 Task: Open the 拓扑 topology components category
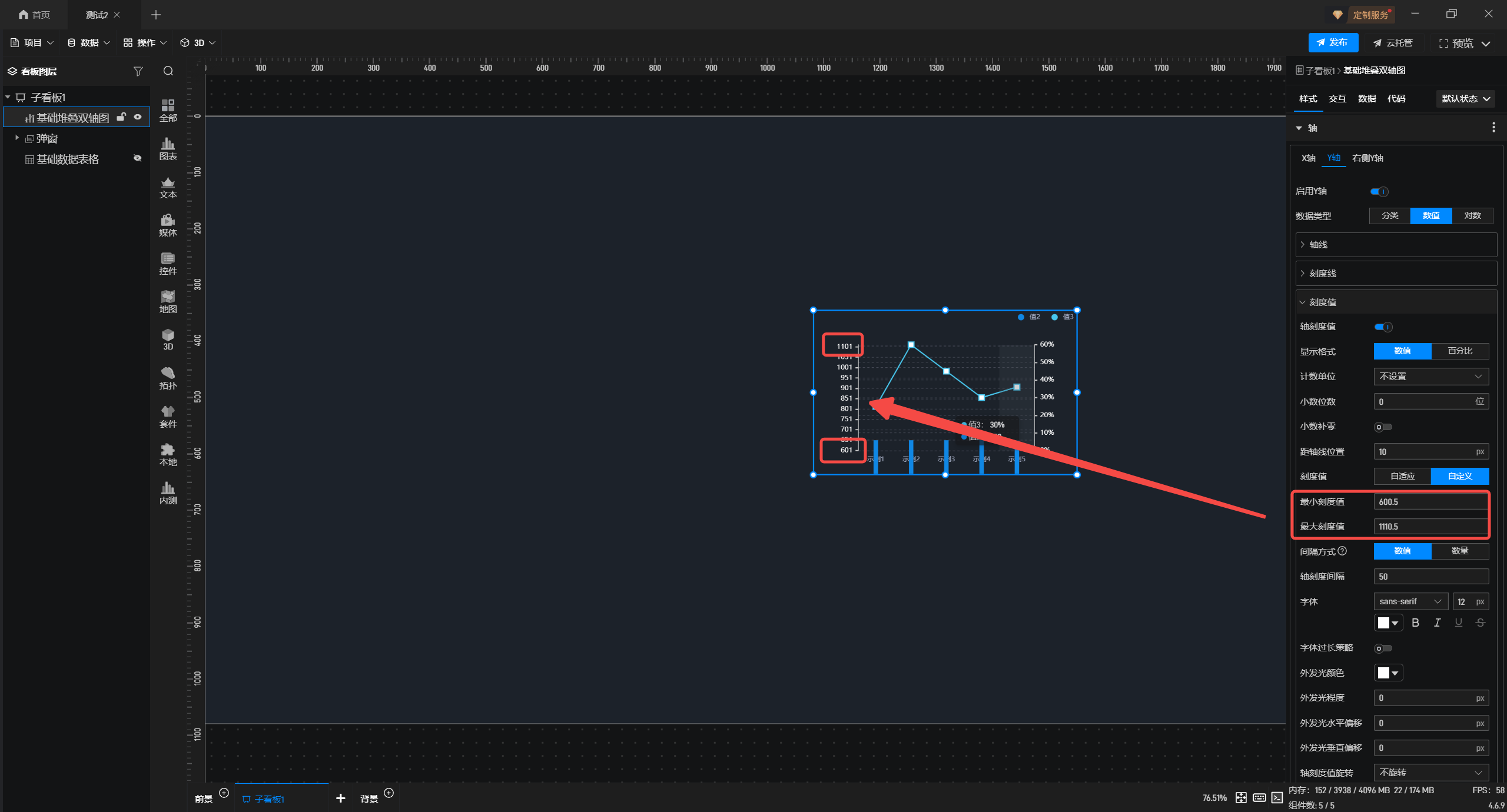click(x=168, y=378)
